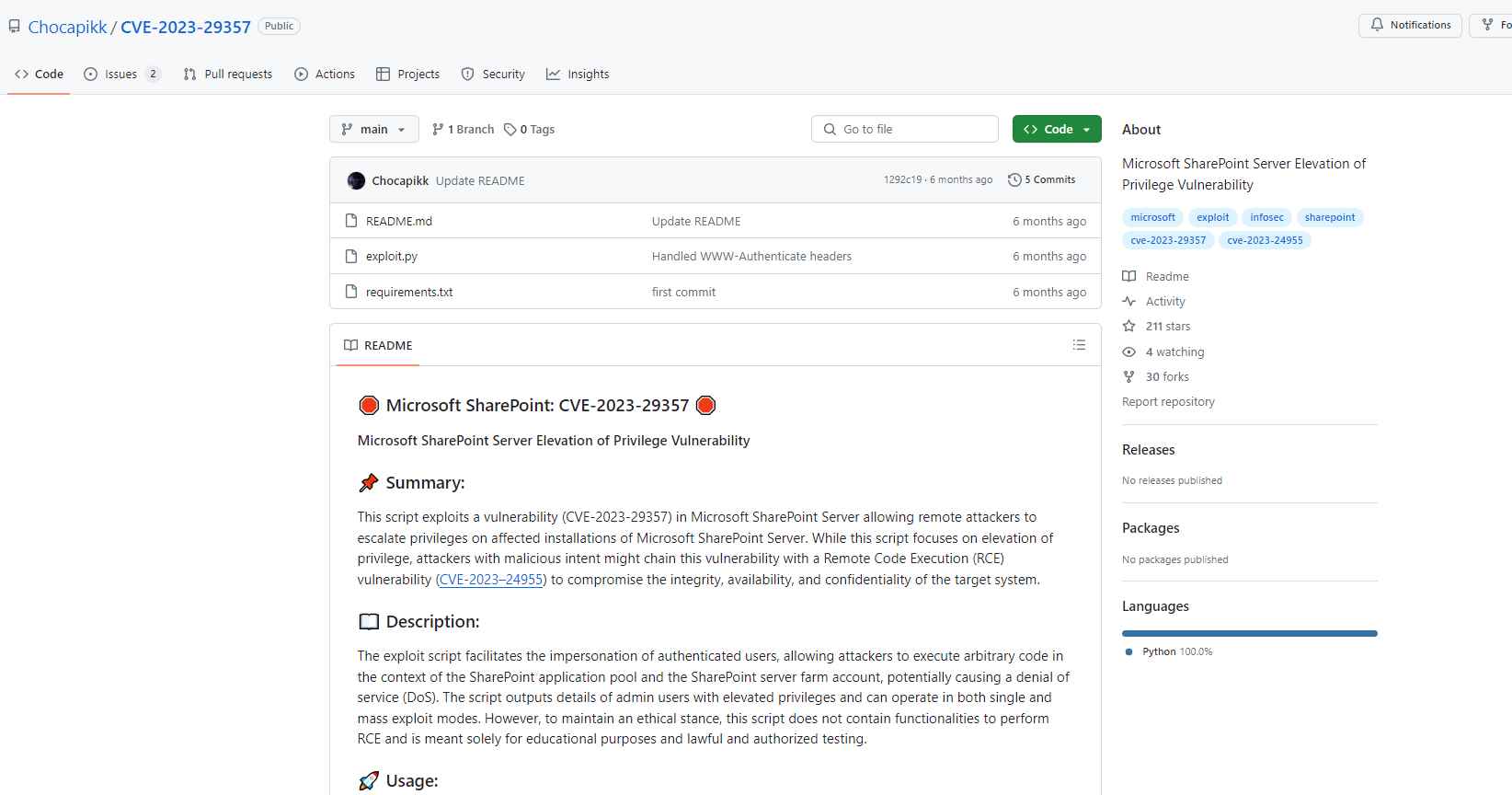1512x795 pixels.
Task: Click the exploit.py file icon
Action: [350, 256]
